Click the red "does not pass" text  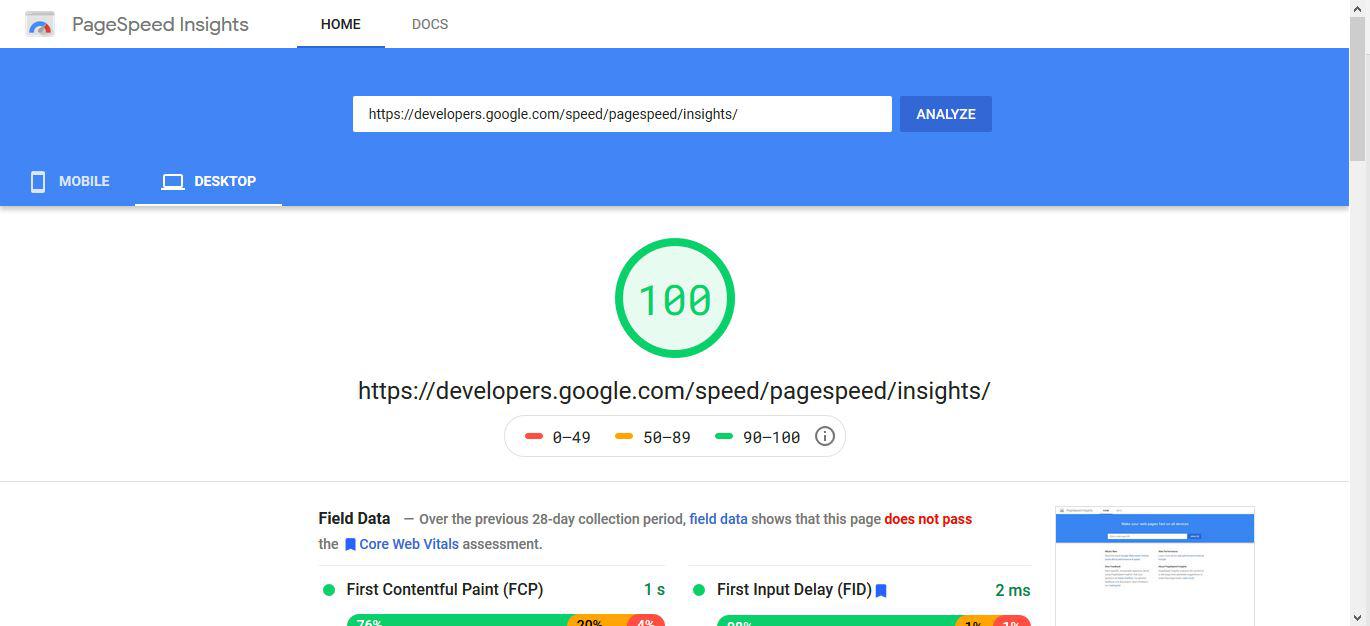[928, 519]
